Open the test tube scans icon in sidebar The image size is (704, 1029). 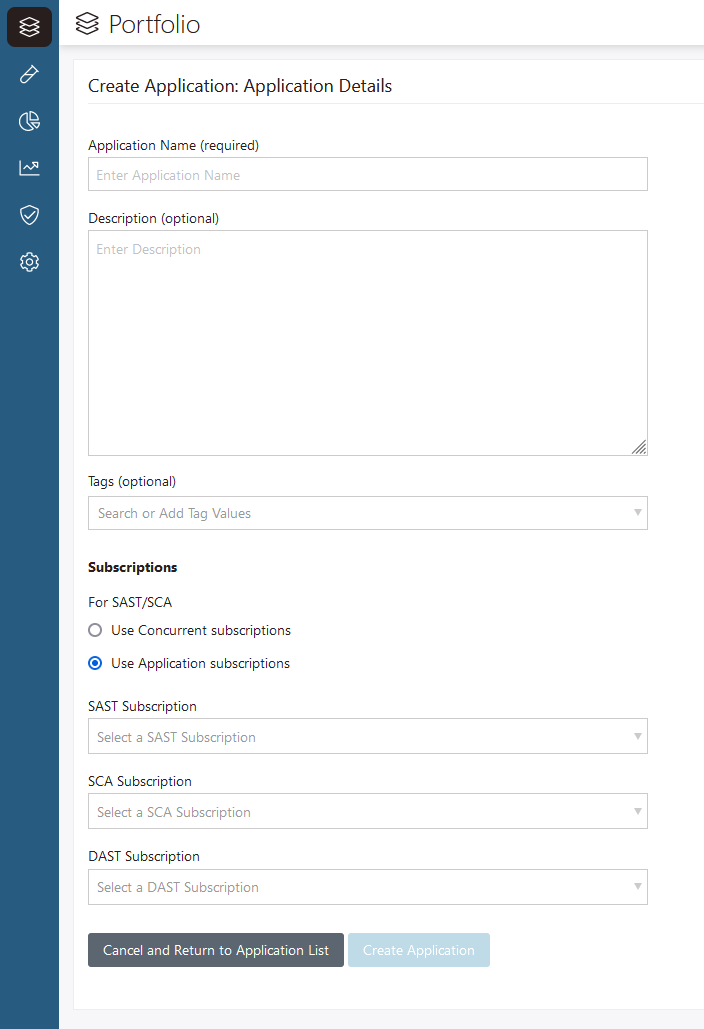[x=30, y=74]
